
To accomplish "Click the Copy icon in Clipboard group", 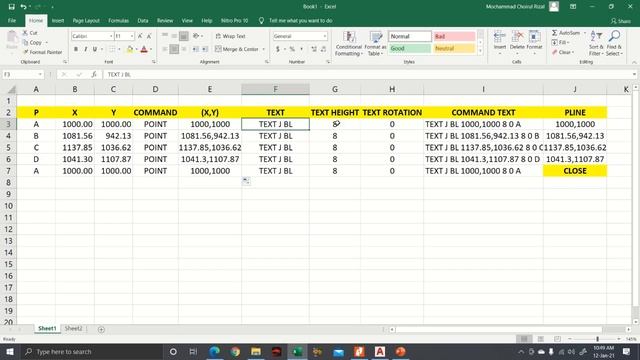I will coord(25,42).
